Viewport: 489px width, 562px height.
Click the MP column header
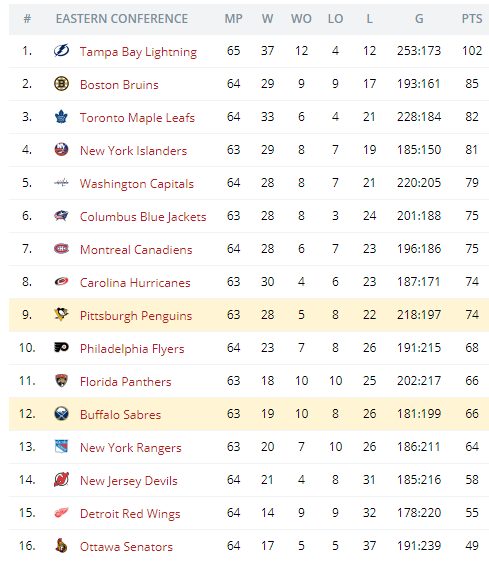(233, 19)
